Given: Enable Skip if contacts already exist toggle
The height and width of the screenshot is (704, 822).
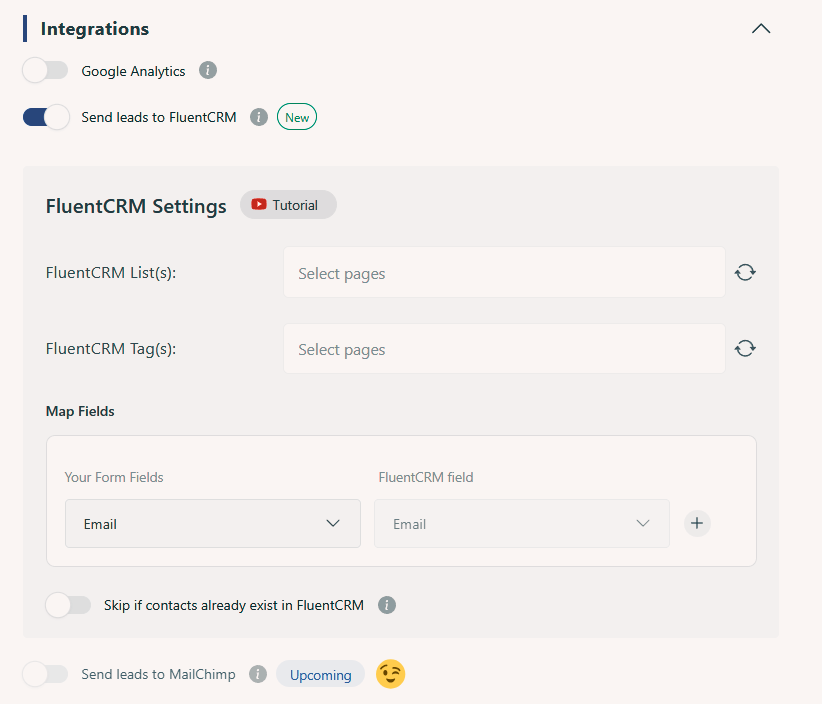Looking at the screenshot, I should (68, 605).
